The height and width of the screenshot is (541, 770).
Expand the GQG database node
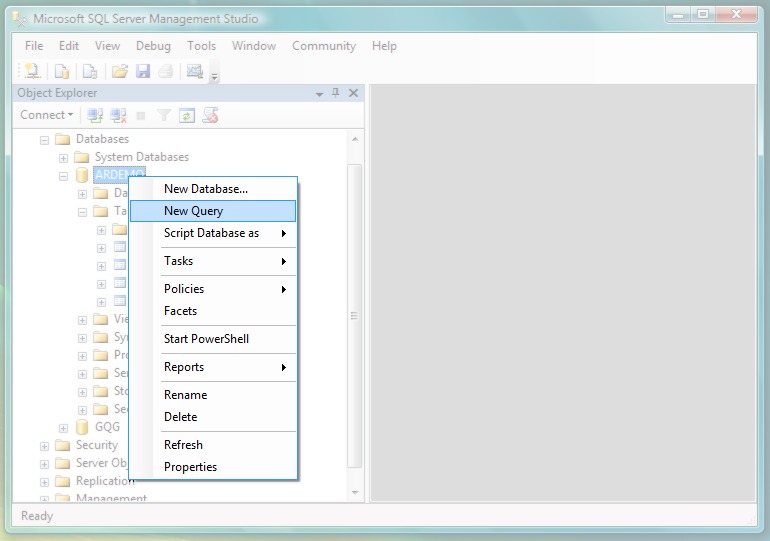63,428
